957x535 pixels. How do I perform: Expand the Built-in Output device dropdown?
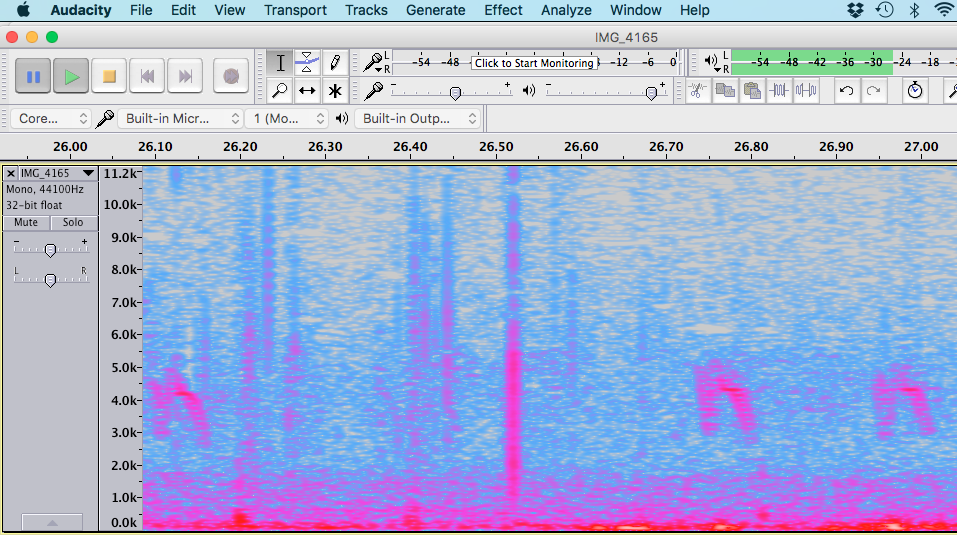(420, 118)
